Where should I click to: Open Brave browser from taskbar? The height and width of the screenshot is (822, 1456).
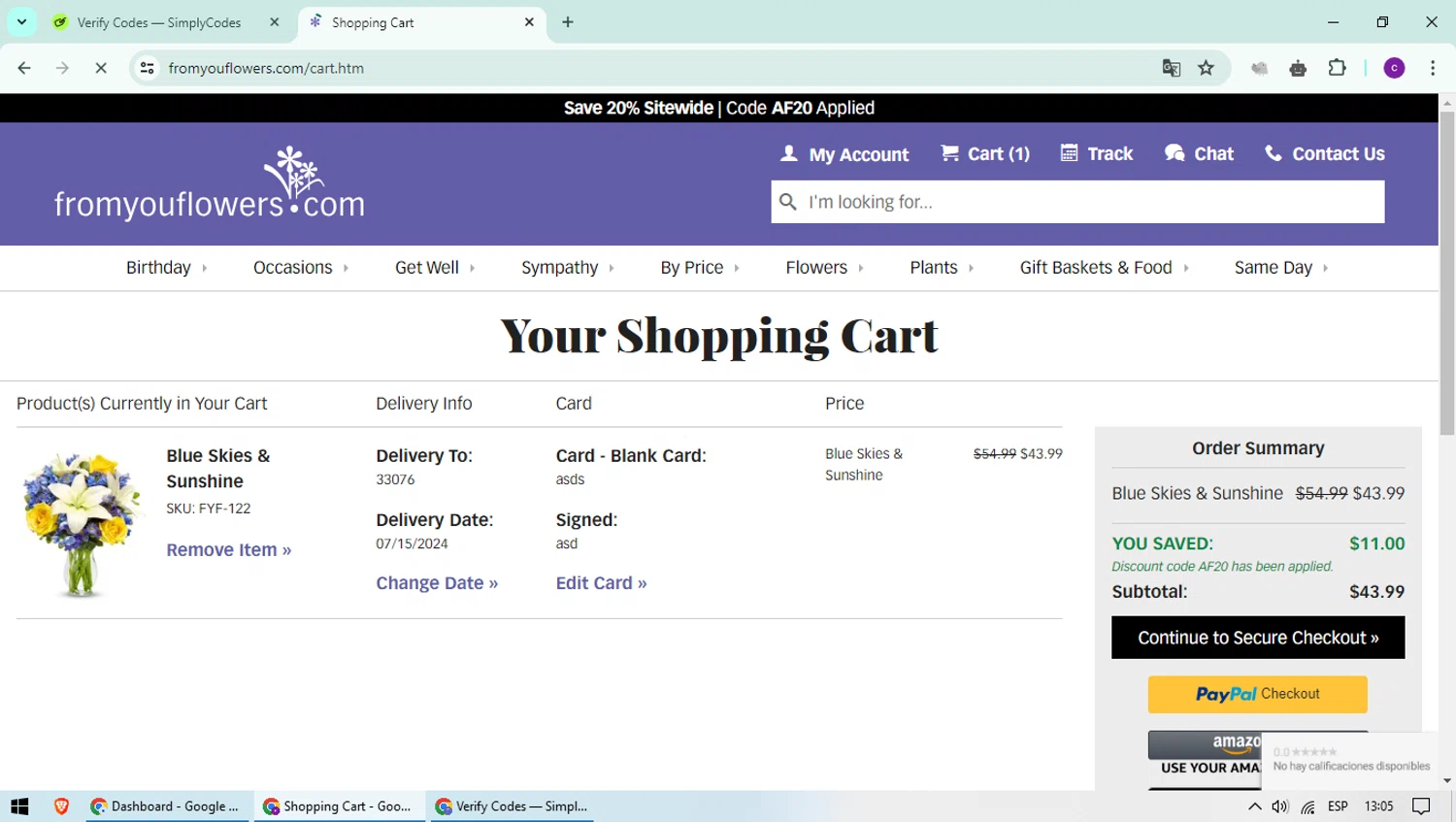(x=61, y=806)
